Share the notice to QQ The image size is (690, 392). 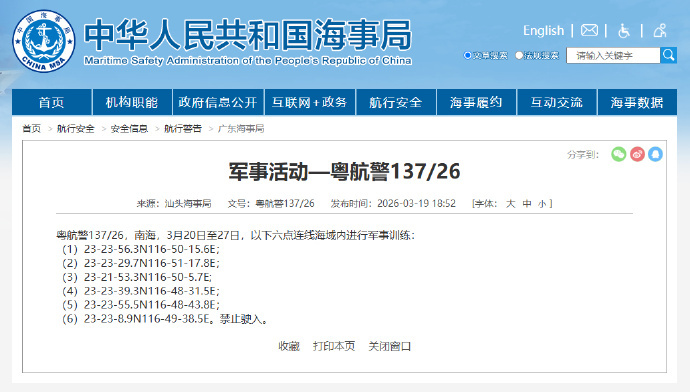(x=655, y=154)
